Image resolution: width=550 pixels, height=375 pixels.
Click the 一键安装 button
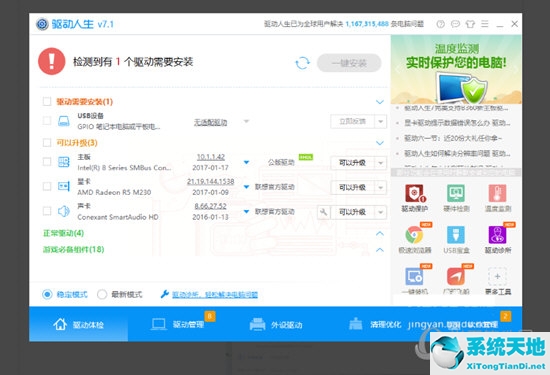[x=349, y=63]
